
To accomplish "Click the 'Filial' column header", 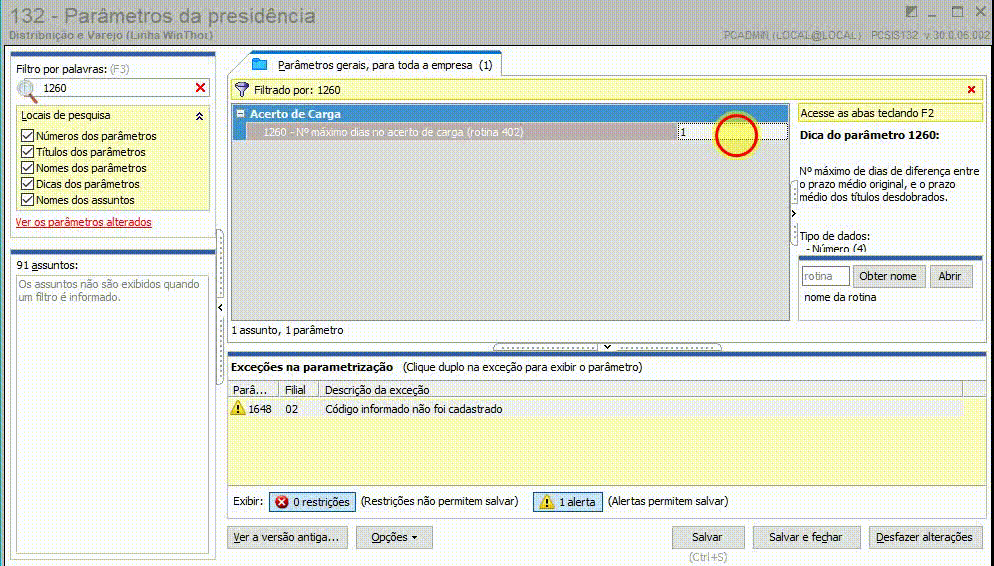I will coord(299,390).
